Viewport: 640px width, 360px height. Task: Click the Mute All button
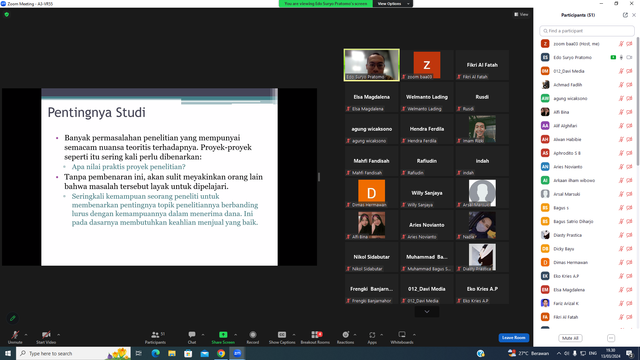570,338
